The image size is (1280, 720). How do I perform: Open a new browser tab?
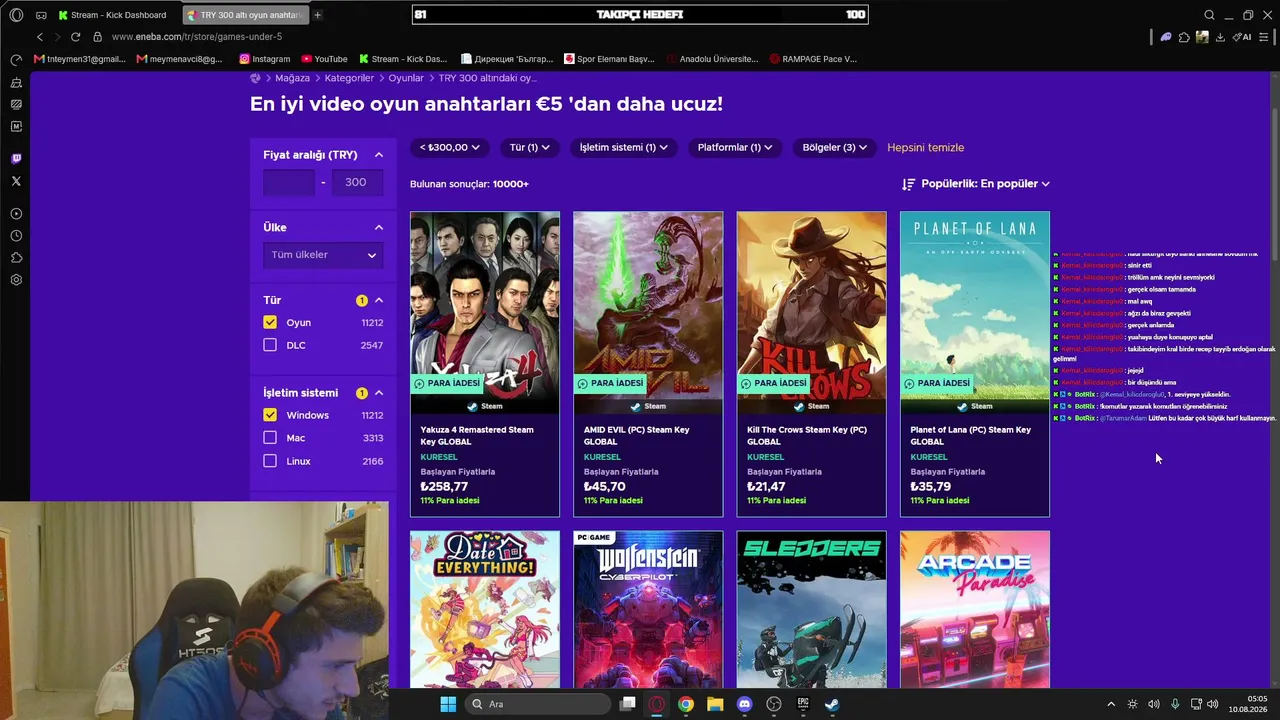(x=317, y=15)
